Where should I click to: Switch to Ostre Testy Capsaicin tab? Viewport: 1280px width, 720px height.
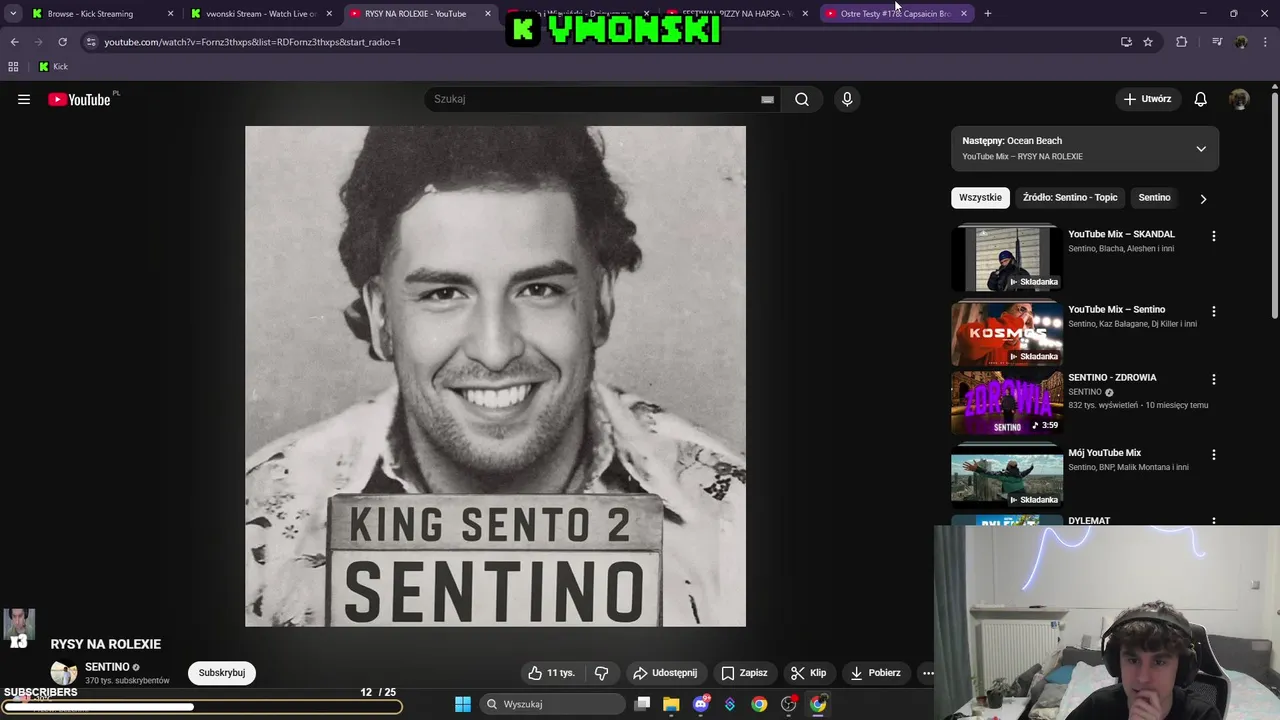(x=895, y=14)
